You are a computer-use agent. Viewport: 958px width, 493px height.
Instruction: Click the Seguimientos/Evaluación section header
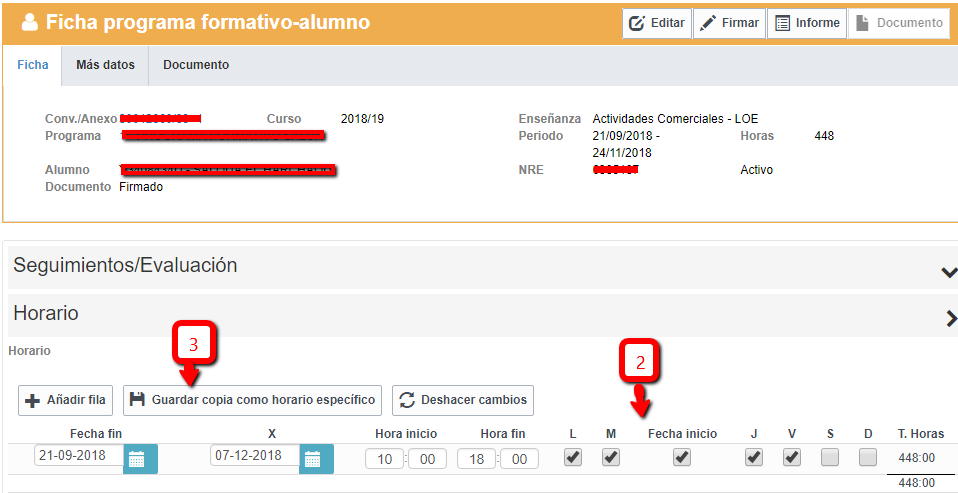click(x=125, y=266)
